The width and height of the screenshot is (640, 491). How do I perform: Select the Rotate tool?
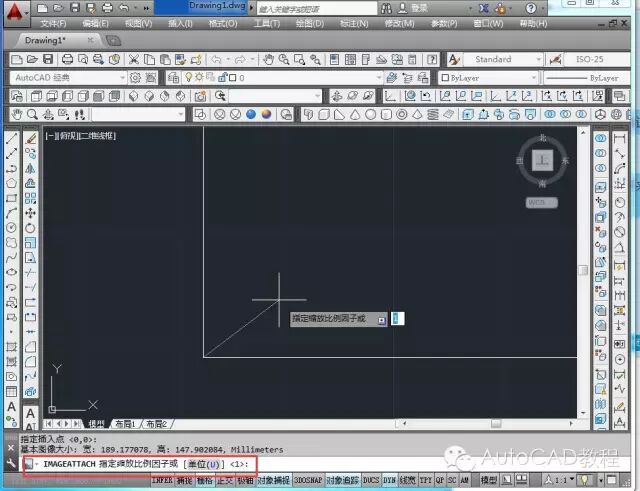31,228
